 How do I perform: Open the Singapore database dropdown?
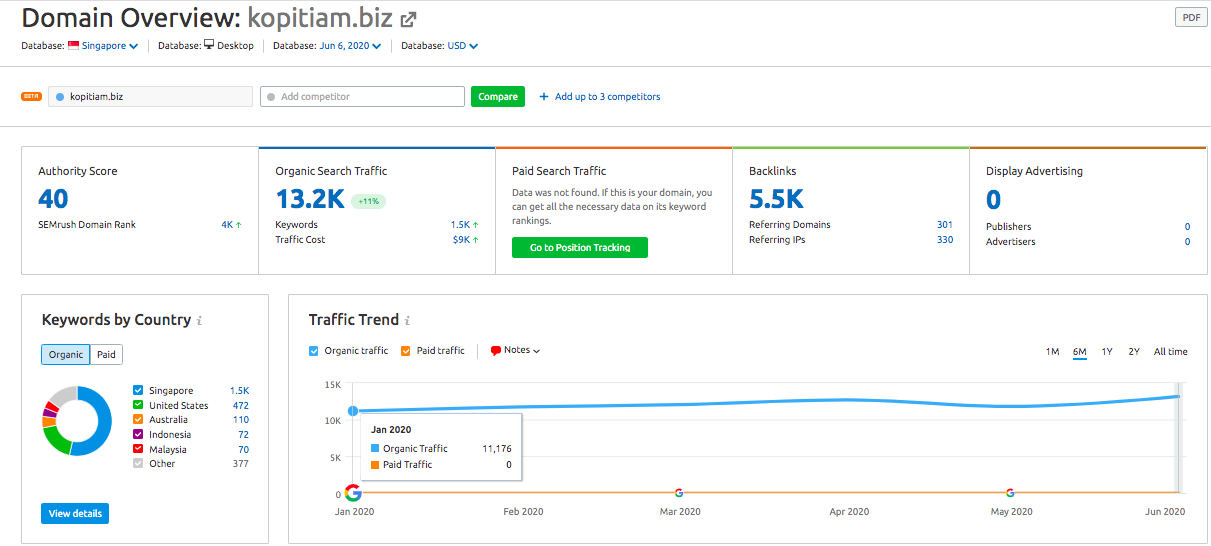(110, 46)
